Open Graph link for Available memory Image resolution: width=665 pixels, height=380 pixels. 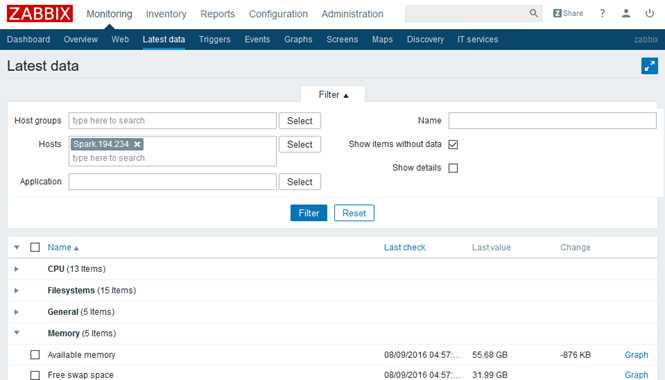(636, 355)
